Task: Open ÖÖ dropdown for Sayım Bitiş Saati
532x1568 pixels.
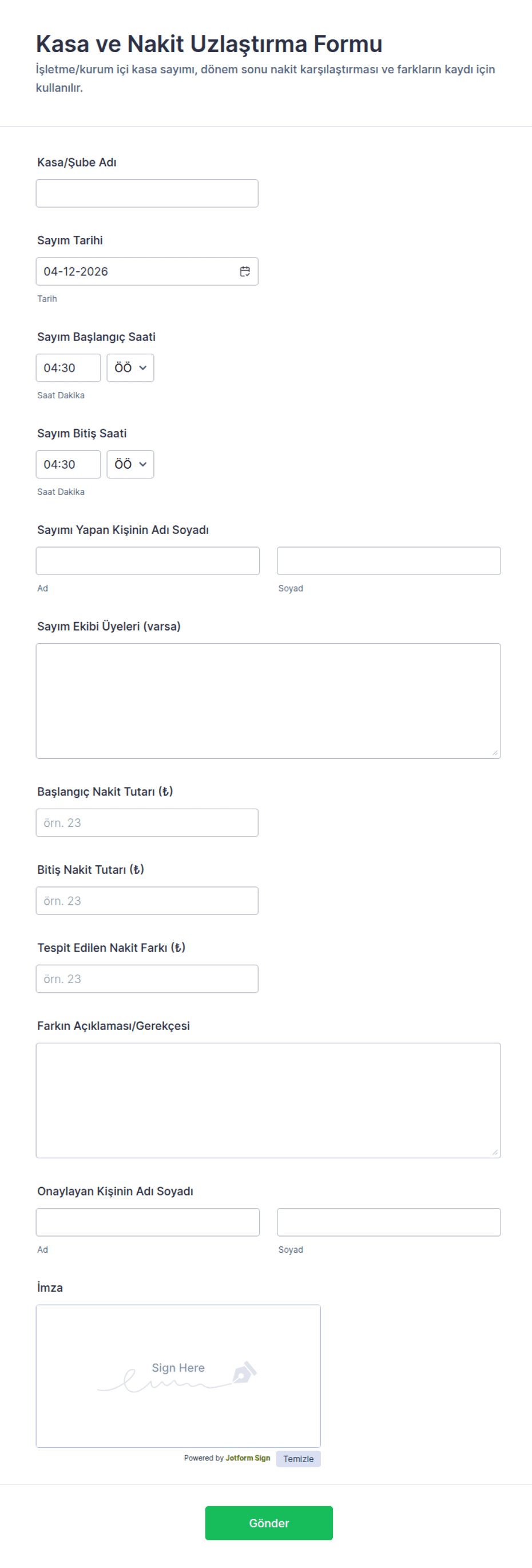Action: coord(130,465)
